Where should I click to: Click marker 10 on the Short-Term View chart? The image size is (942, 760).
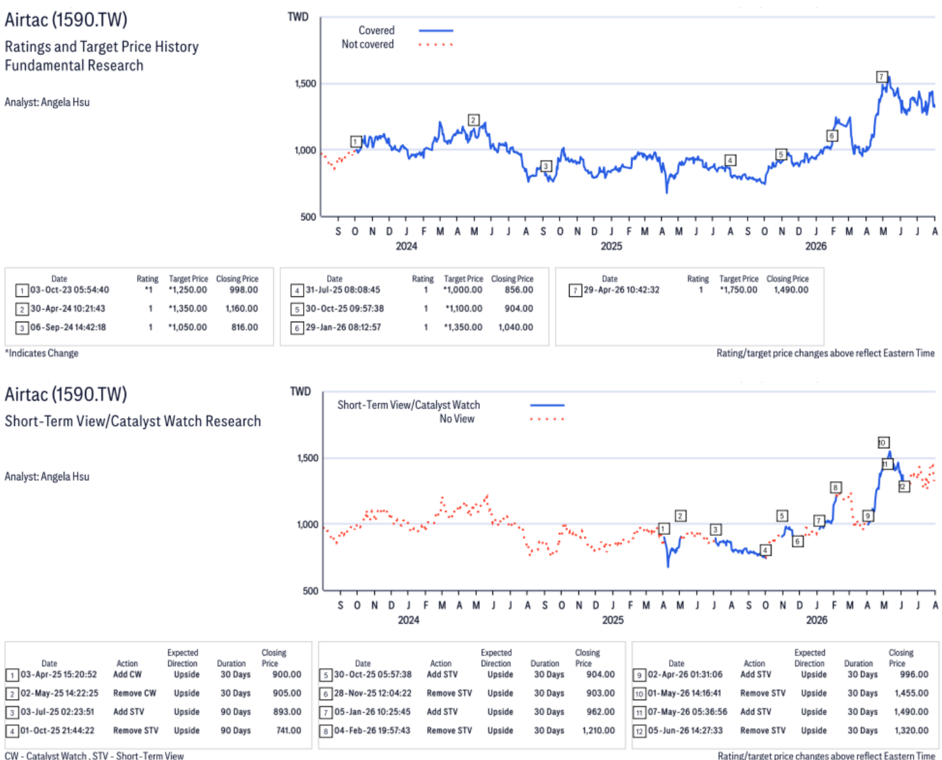pyautogui.click(x=883, y=442)
